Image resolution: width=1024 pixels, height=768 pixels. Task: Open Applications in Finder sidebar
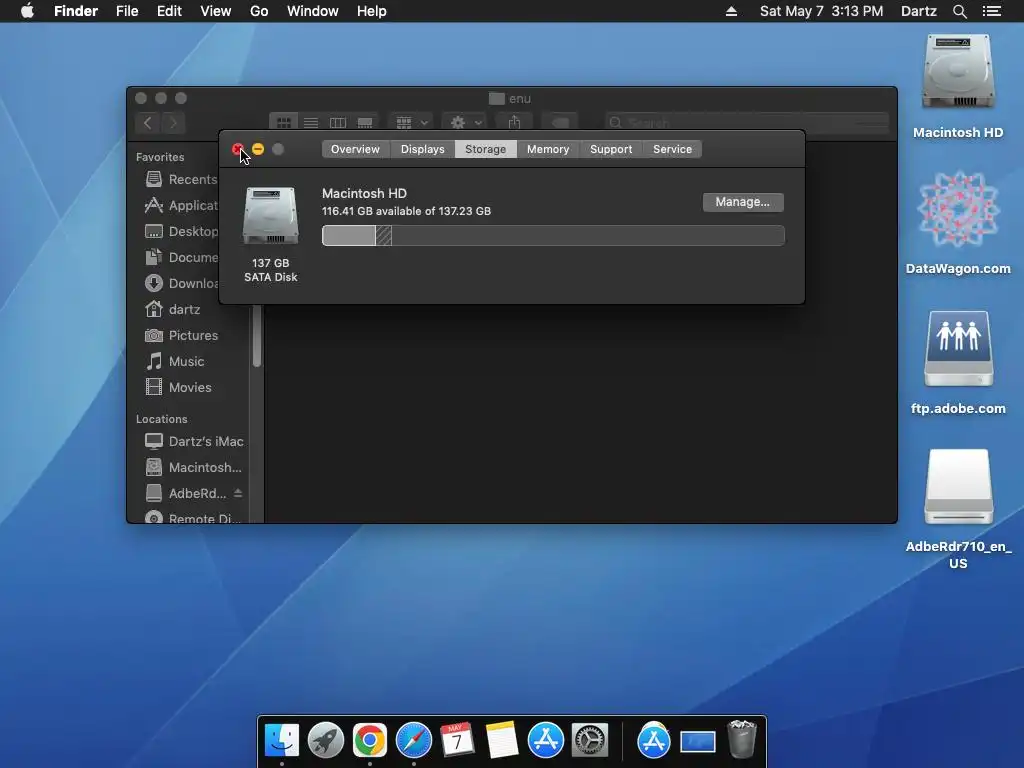pos(180,205)
